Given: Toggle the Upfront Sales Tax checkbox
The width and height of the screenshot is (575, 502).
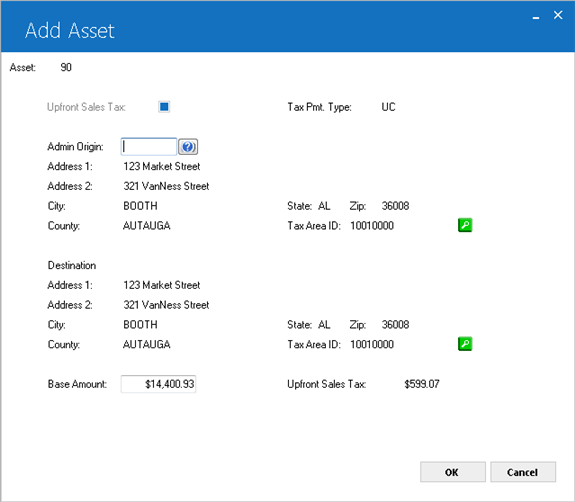Looking at the screenshot, I should click(x=164, y=107).
